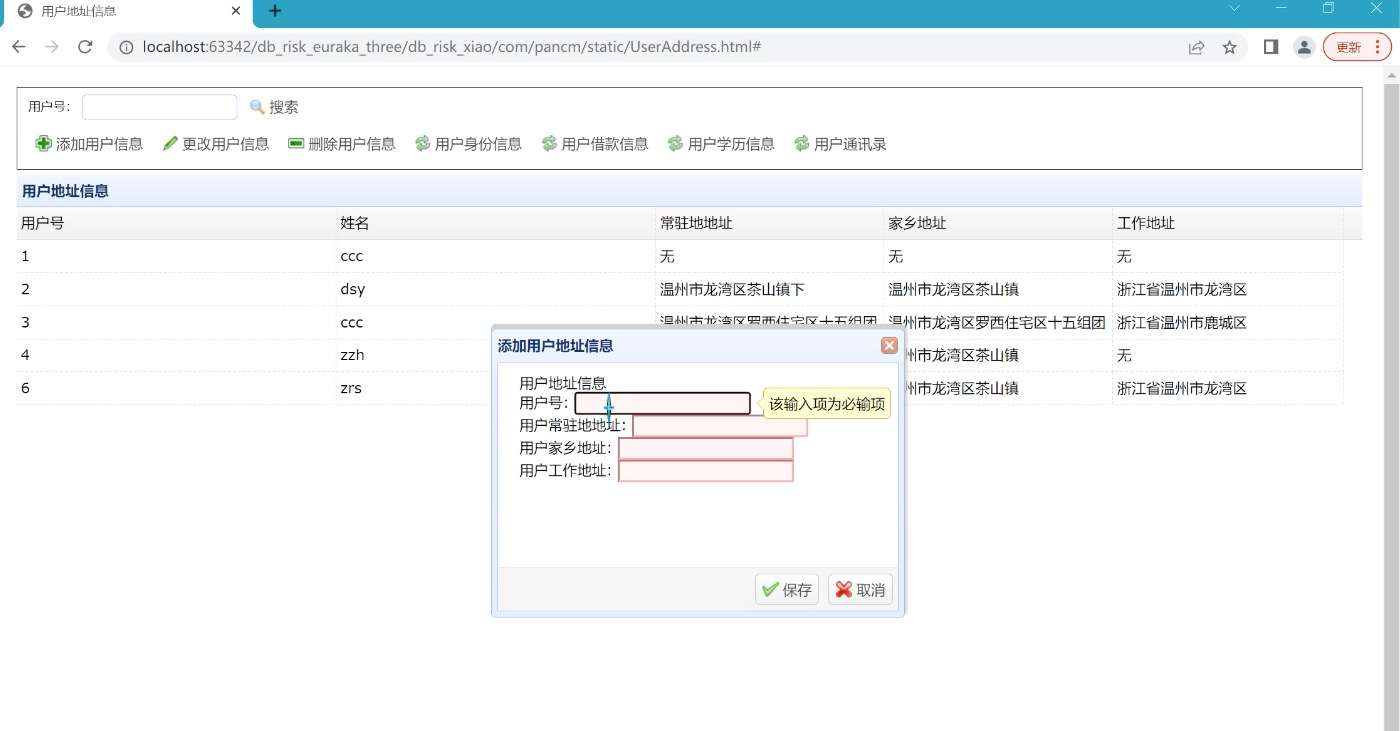Sort by 工作地址 column header
The width and height of the screenshot is (1400, 731).
click(x=1228, y=223)
